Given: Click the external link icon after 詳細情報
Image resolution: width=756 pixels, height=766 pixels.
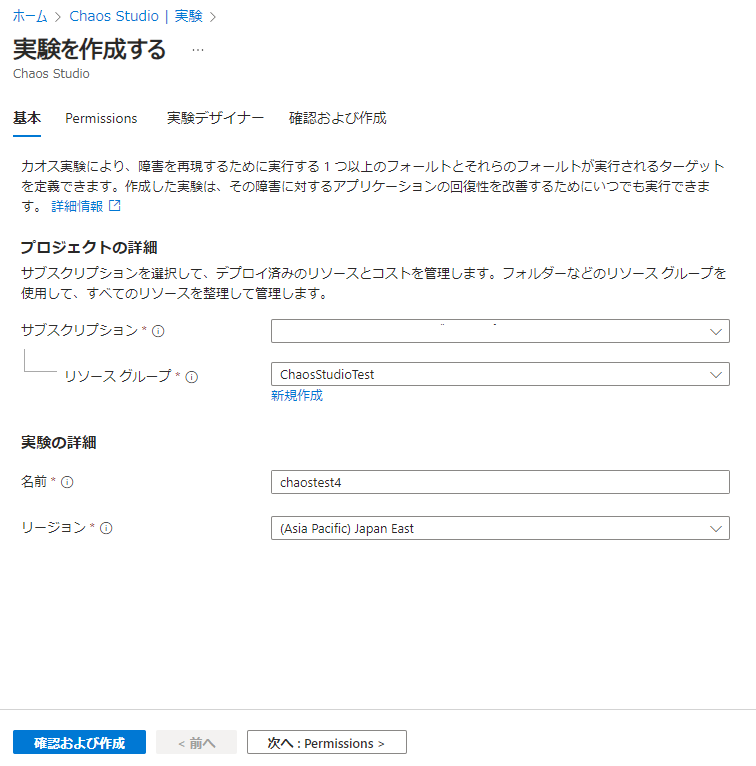Looking at the screenshot, I should tap(115, 206).
